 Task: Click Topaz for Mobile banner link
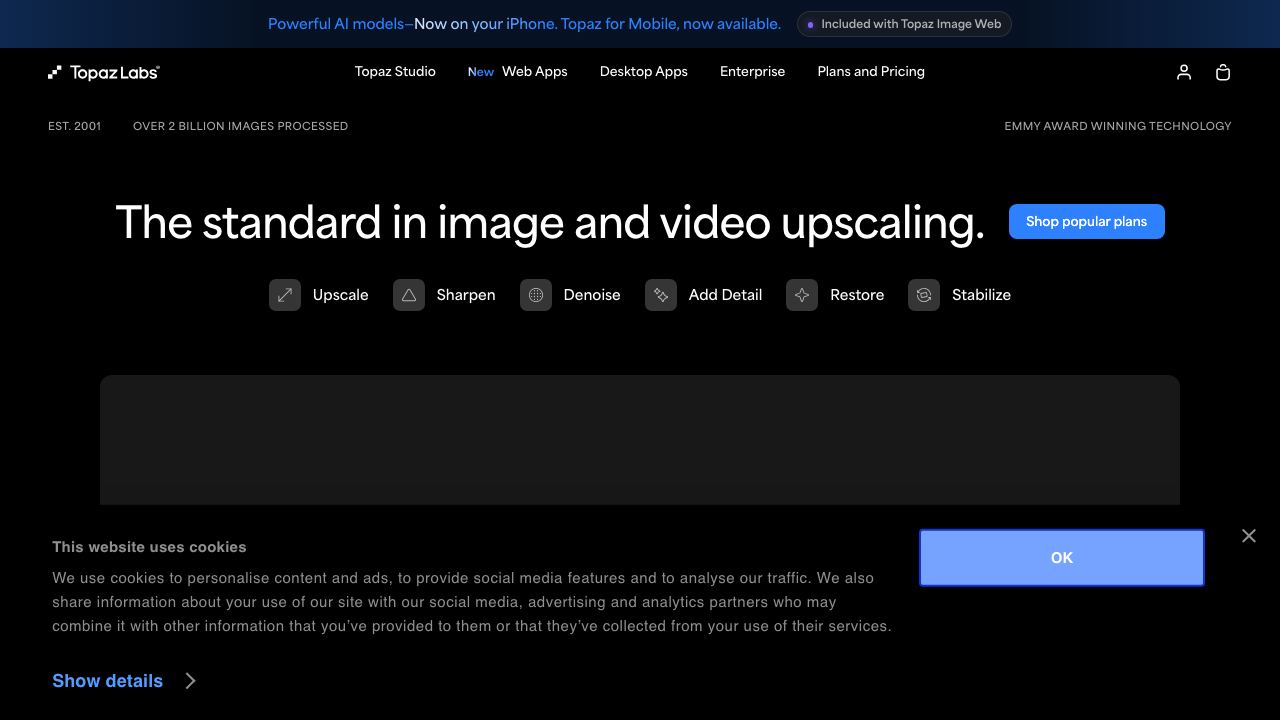[x=524, y=24]
